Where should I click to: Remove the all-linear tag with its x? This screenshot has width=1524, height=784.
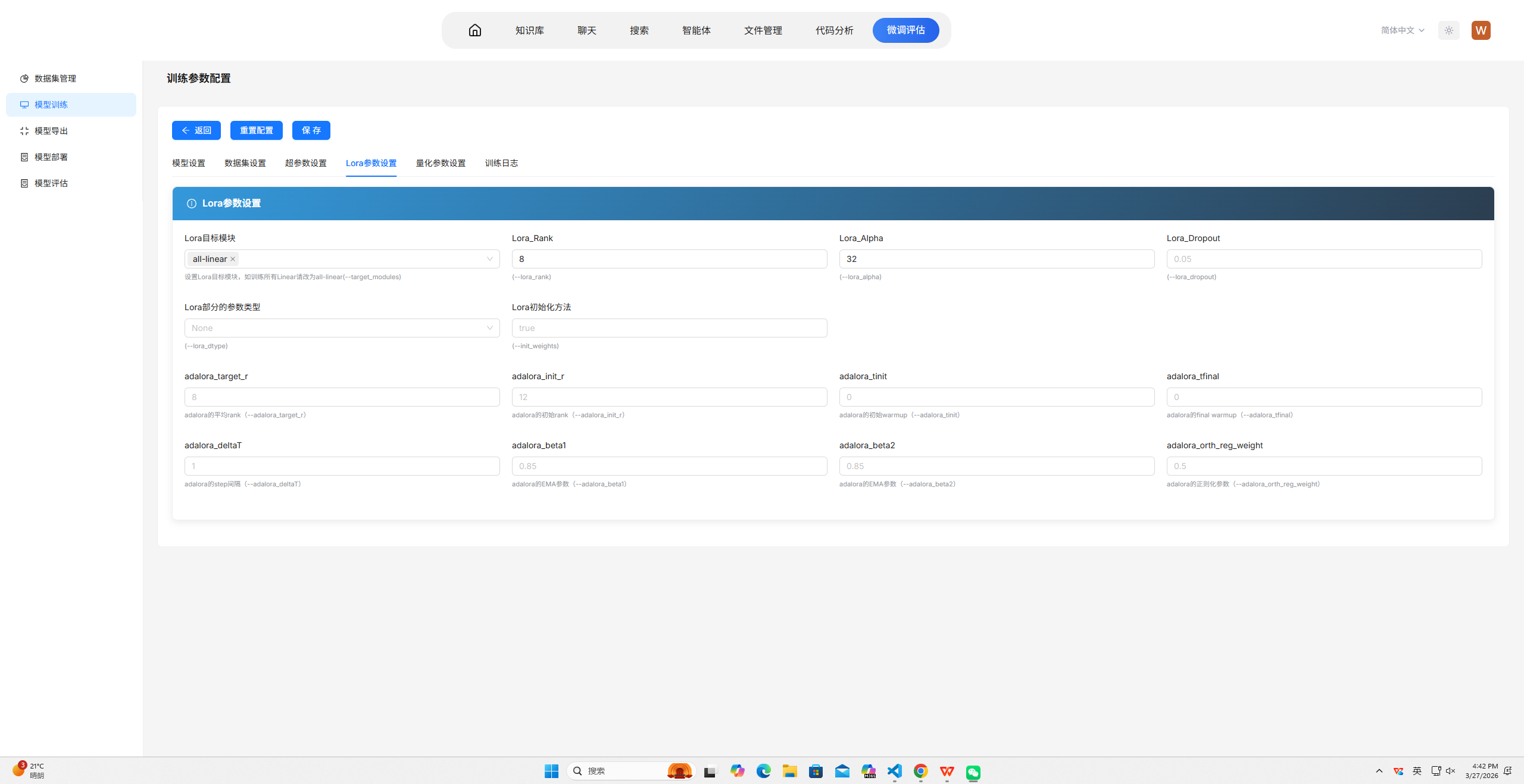click(x=233, y=259)
